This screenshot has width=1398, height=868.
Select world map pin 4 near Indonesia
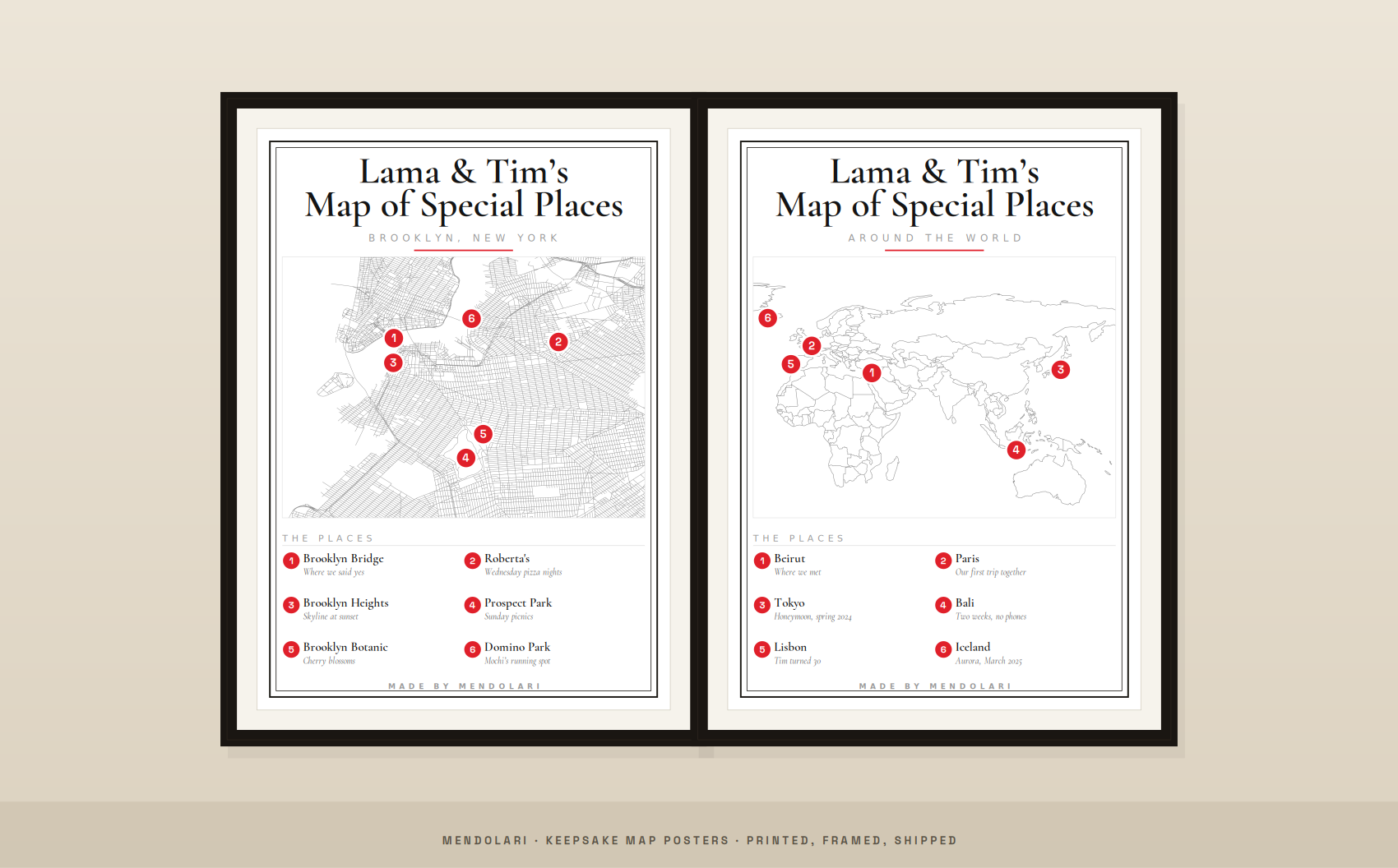point(1016,450)
